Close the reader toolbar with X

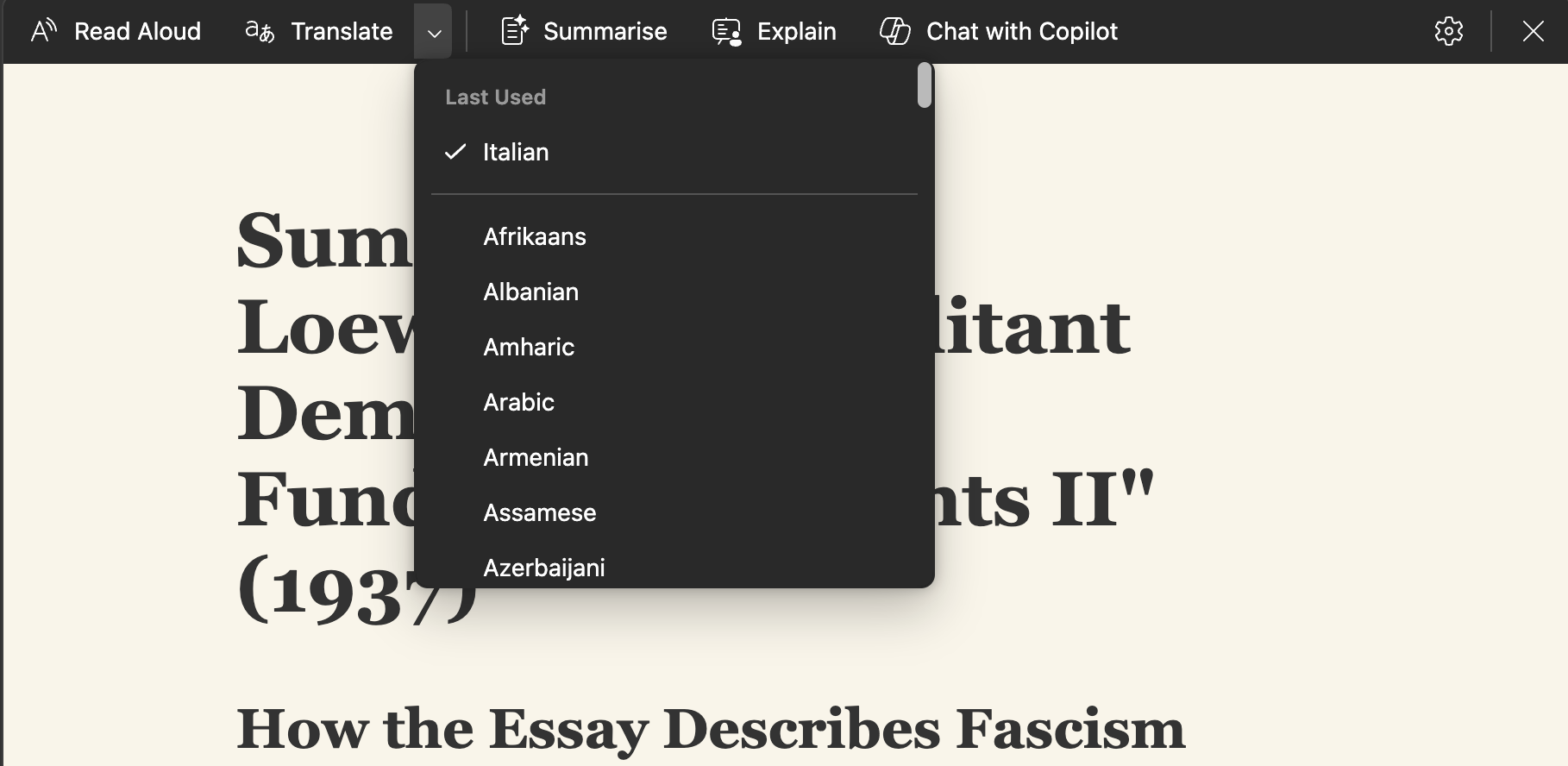(1533, 32)
